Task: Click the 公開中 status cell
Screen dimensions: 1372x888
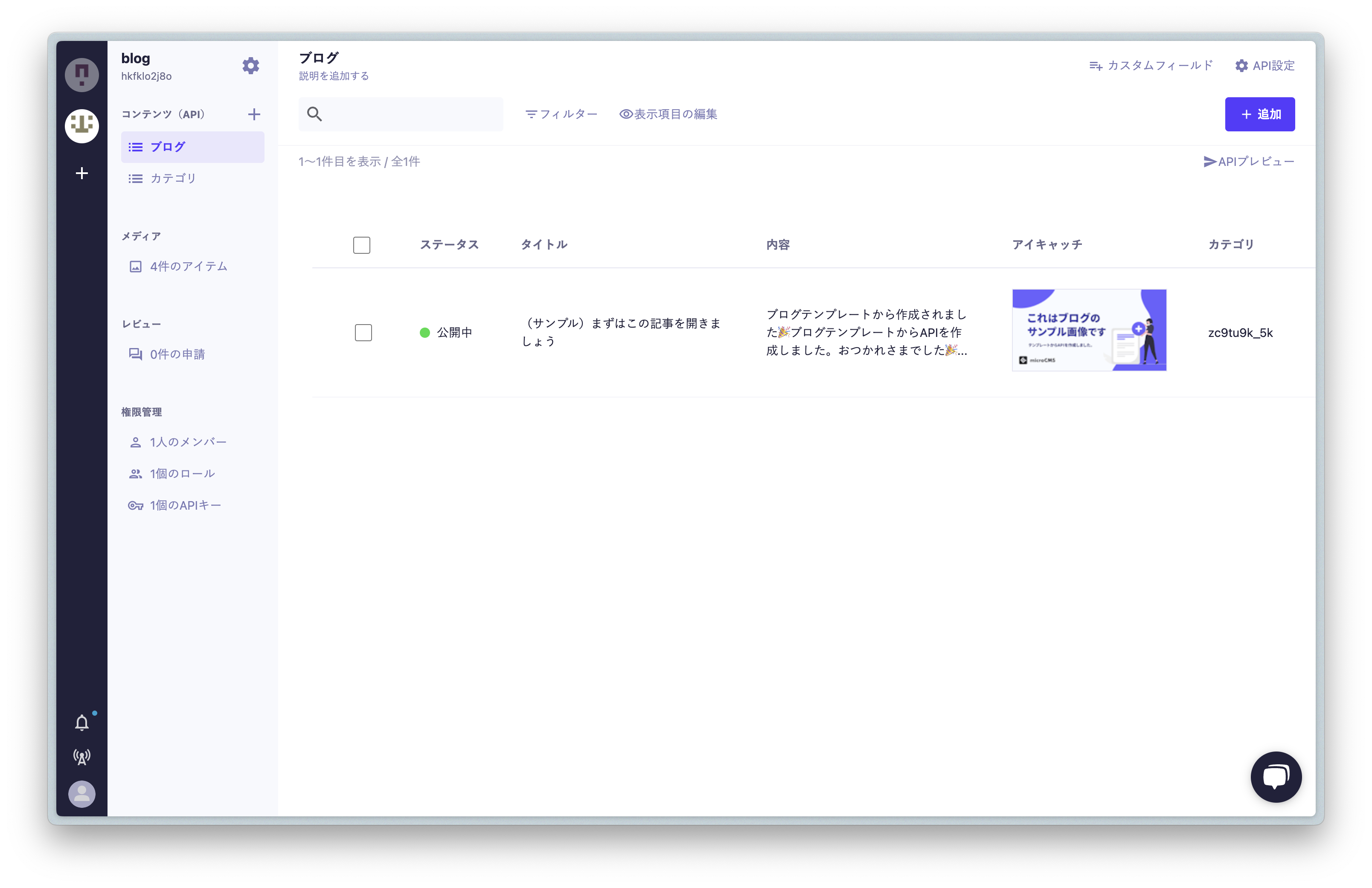Action: coord(446,333)
